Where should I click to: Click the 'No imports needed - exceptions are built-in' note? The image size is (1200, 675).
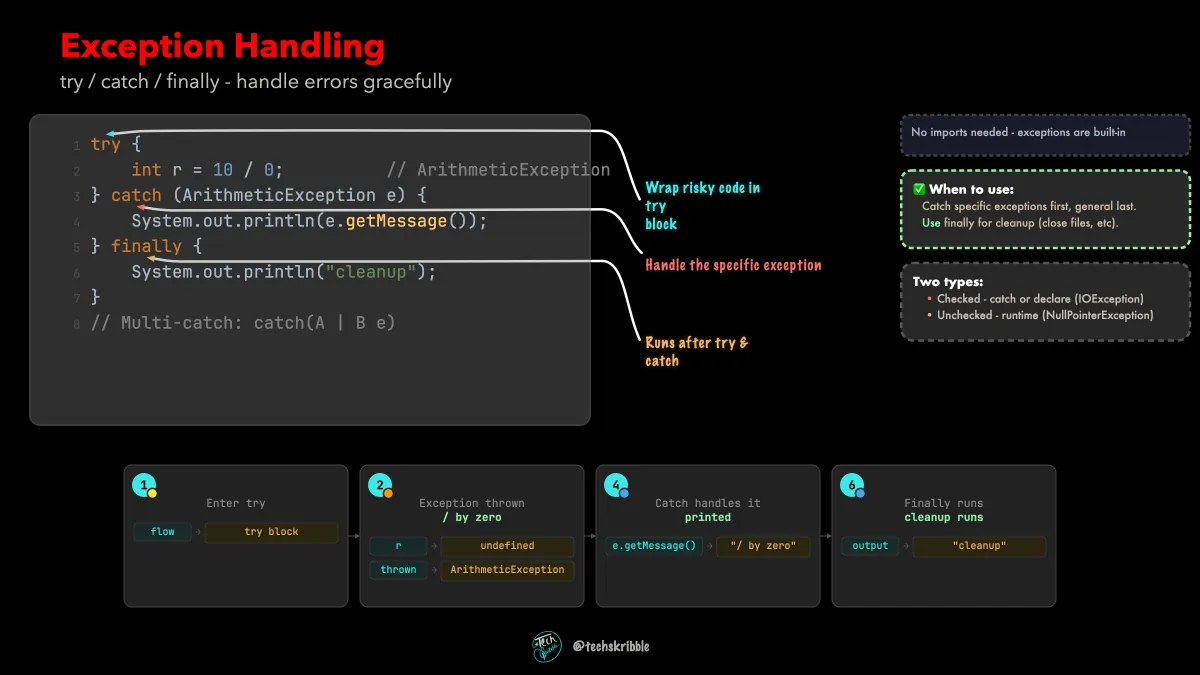click(1018, 132)
